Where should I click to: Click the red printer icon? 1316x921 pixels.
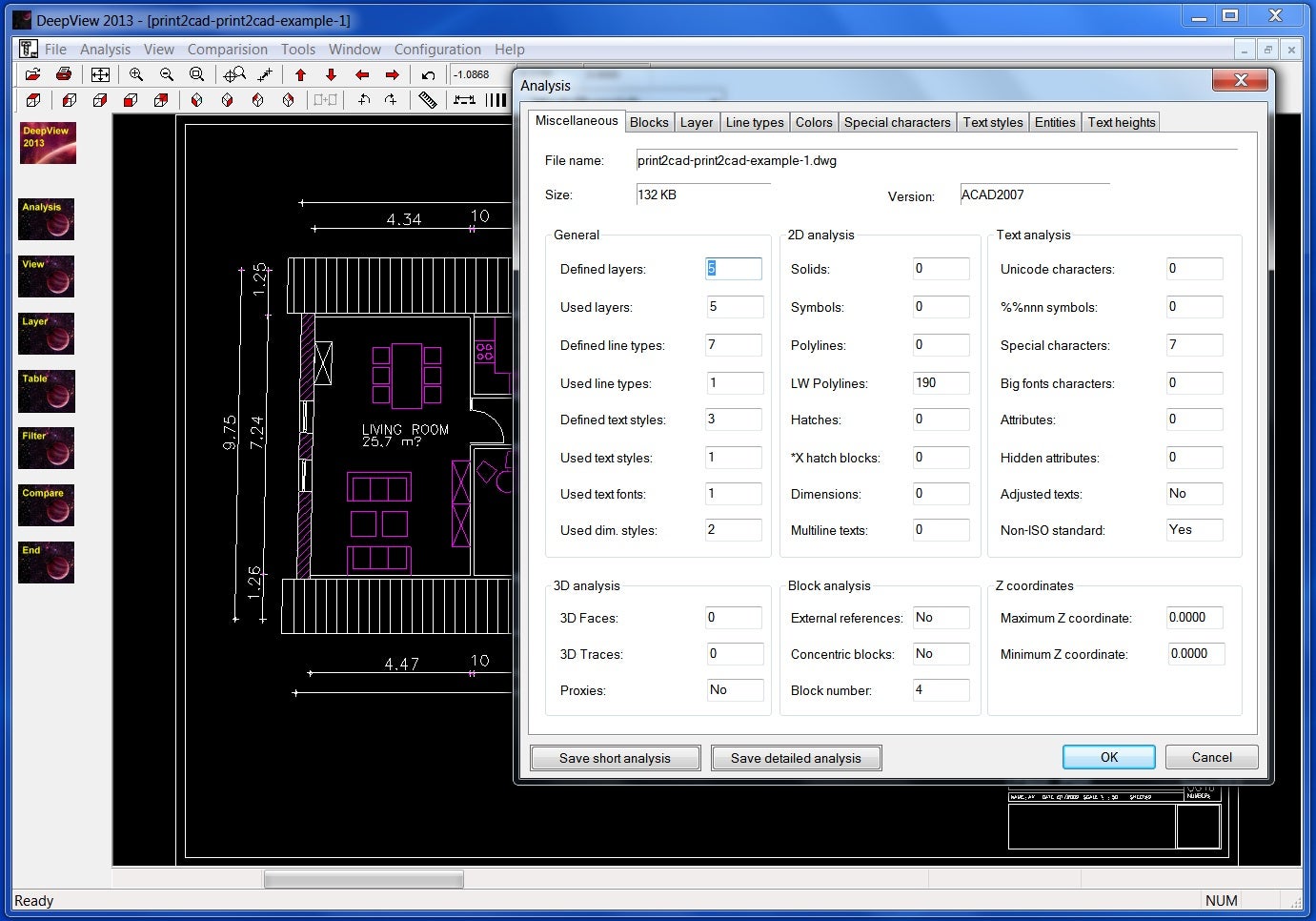click(64, 74)
